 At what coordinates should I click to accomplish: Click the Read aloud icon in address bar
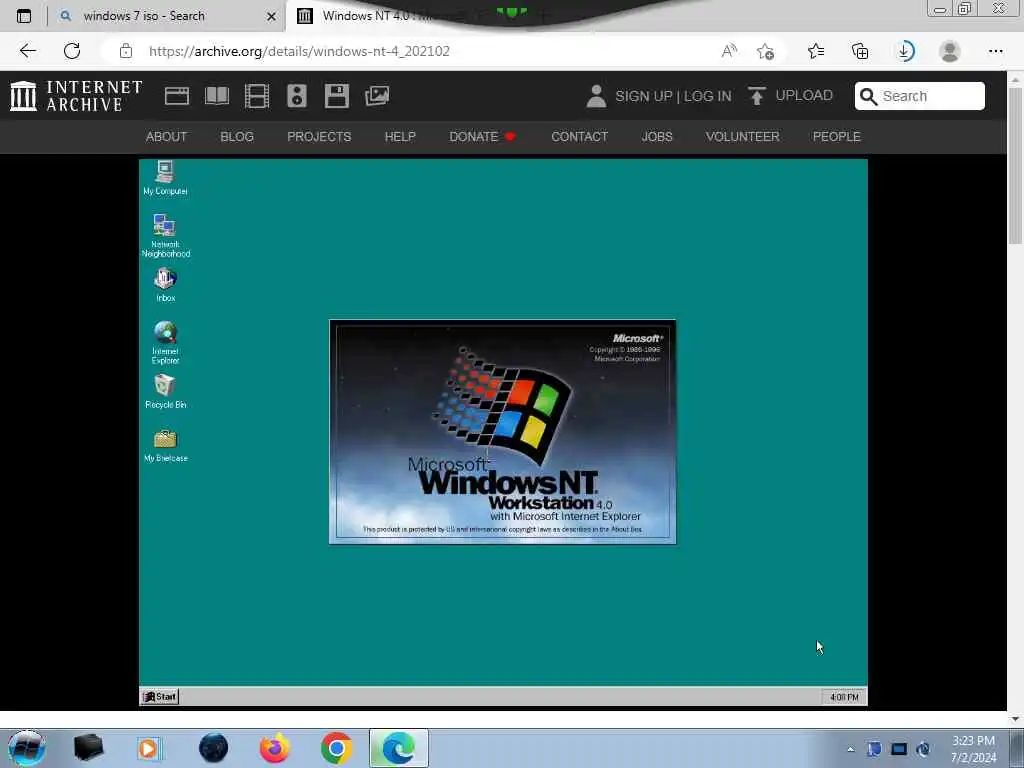729,51
